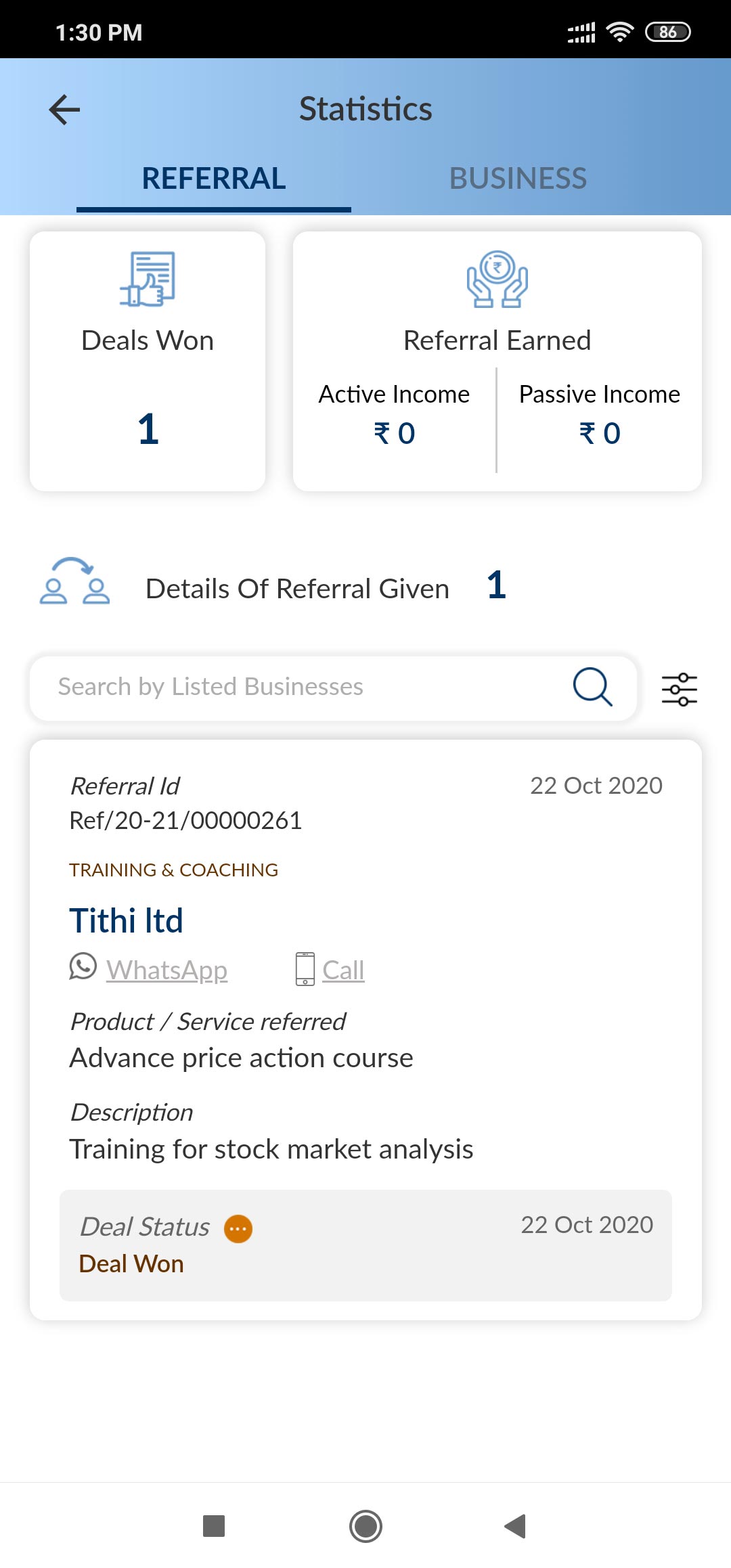Viewport: 731px width, 1568px height.
Task: Switch to the BUSINESS tab
Action: (x=518, y=179)
